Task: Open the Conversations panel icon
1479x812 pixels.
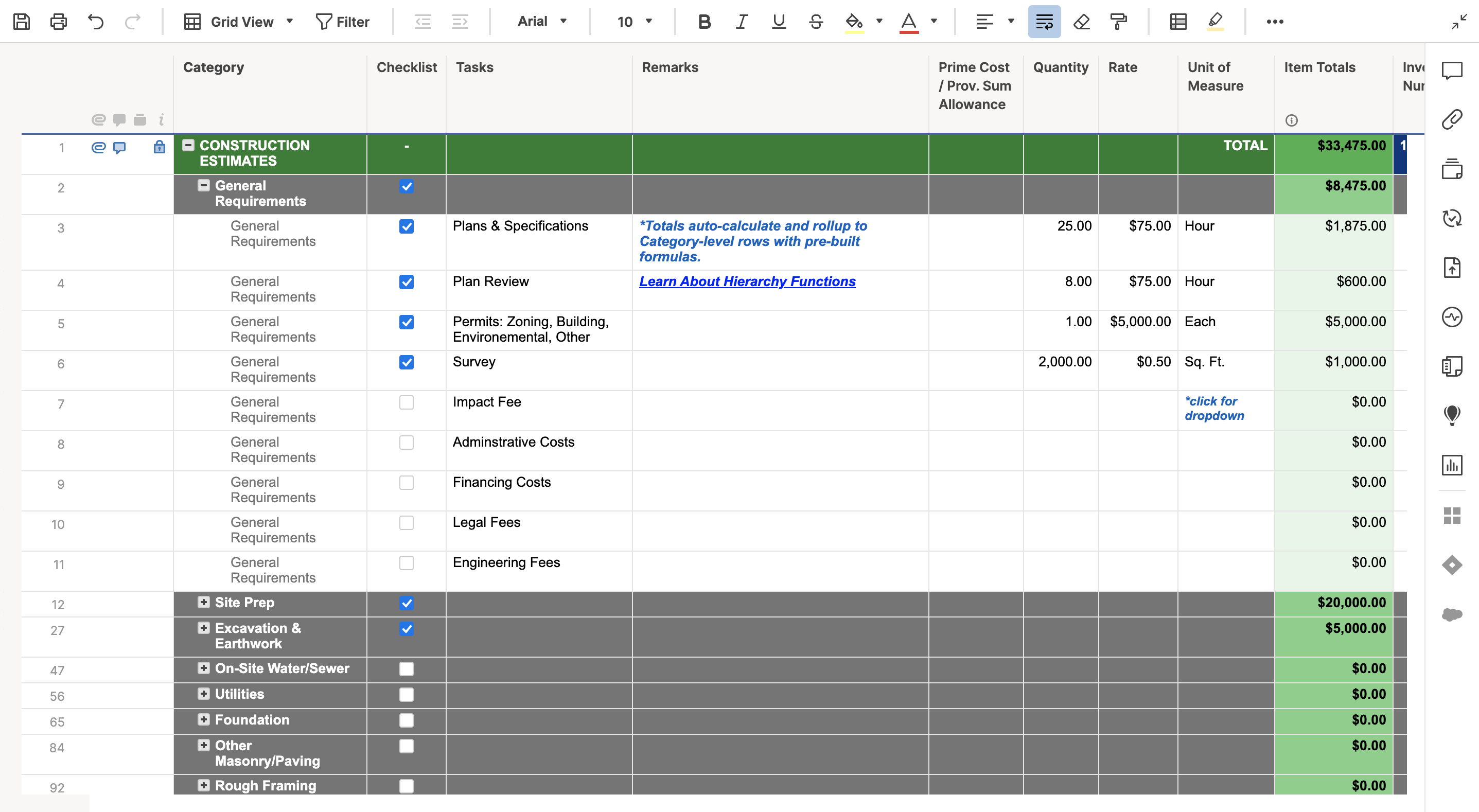Action: coord(1451,70)
